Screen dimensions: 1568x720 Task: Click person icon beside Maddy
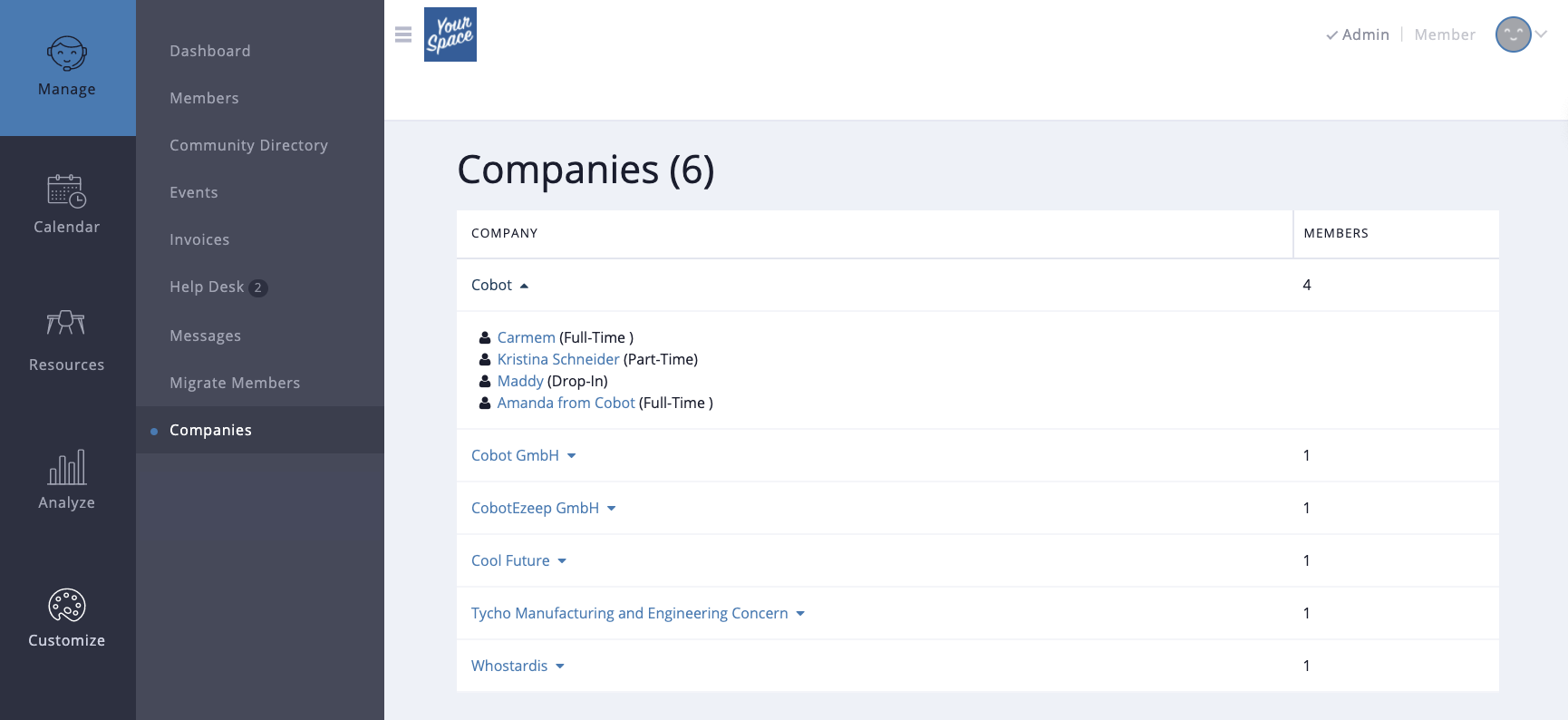pos(485,381)
